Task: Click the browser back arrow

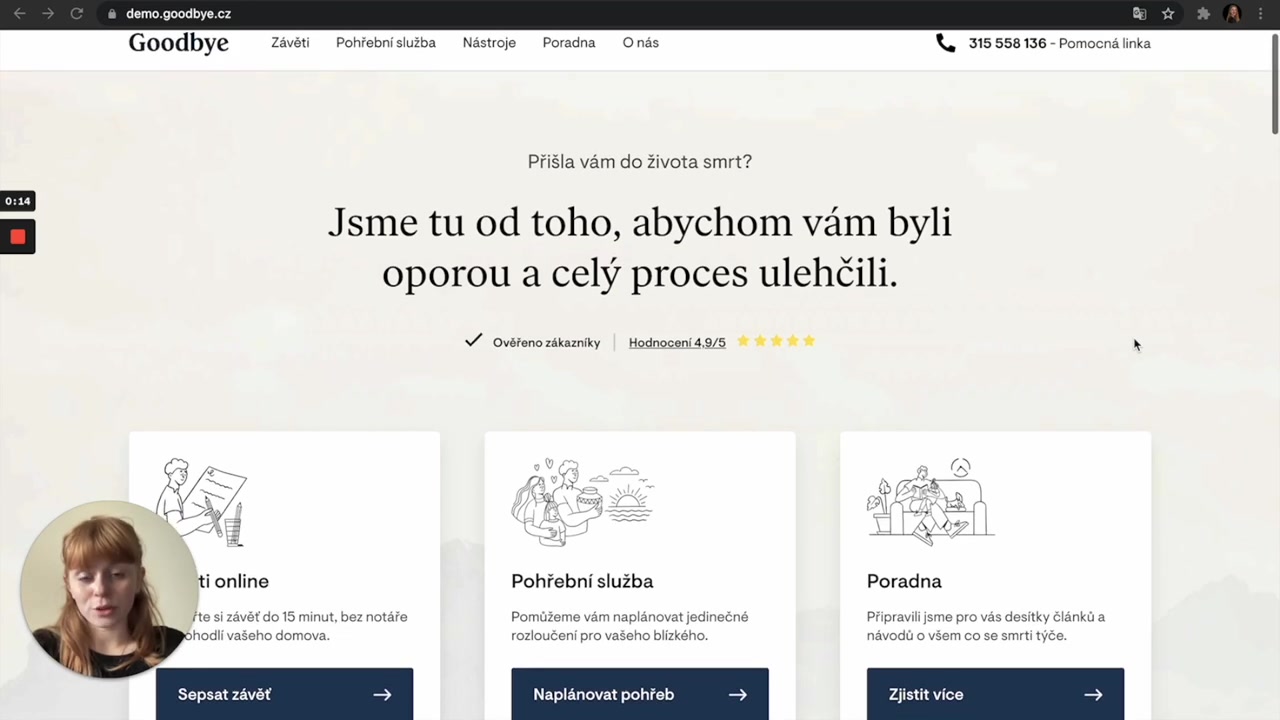Action: 19,14
